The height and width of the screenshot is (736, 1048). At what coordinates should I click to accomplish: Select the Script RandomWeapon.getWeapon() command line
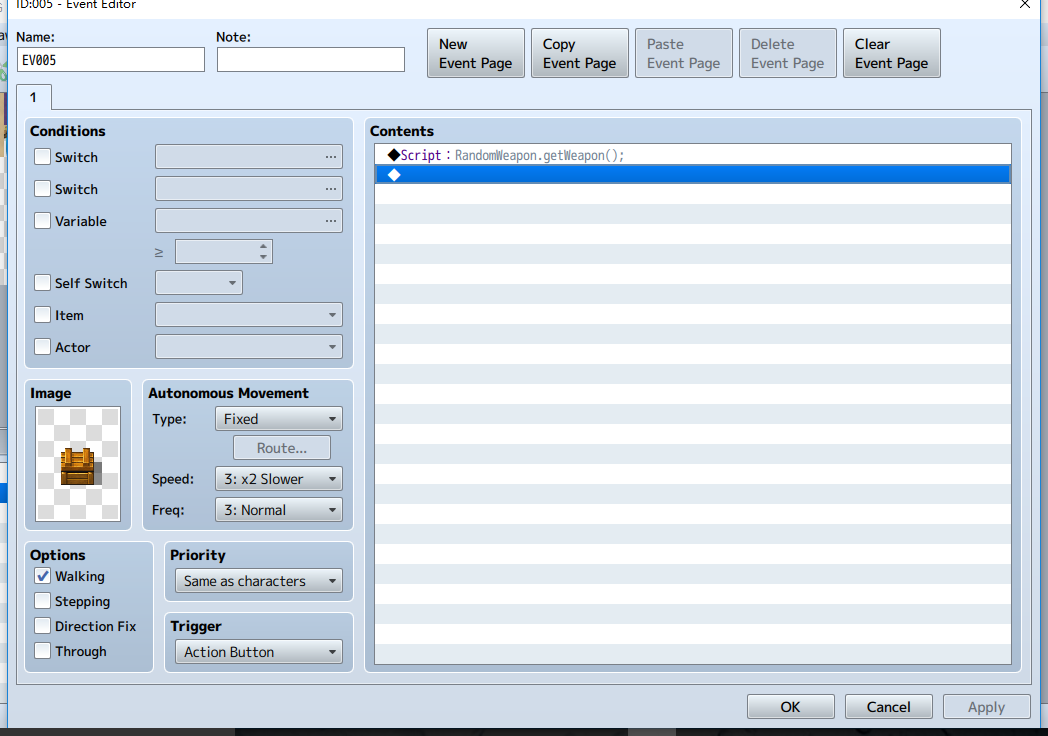coord(692,155)
